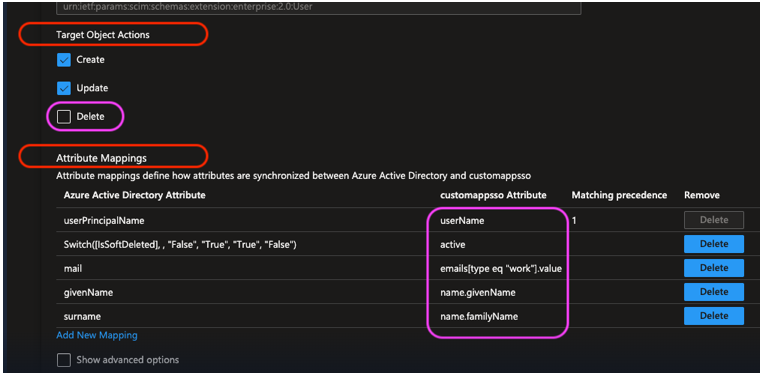Delete the givenName attribute mapping
The width and height of the screenshot is (764, 374).
click(x=714, y=292)
